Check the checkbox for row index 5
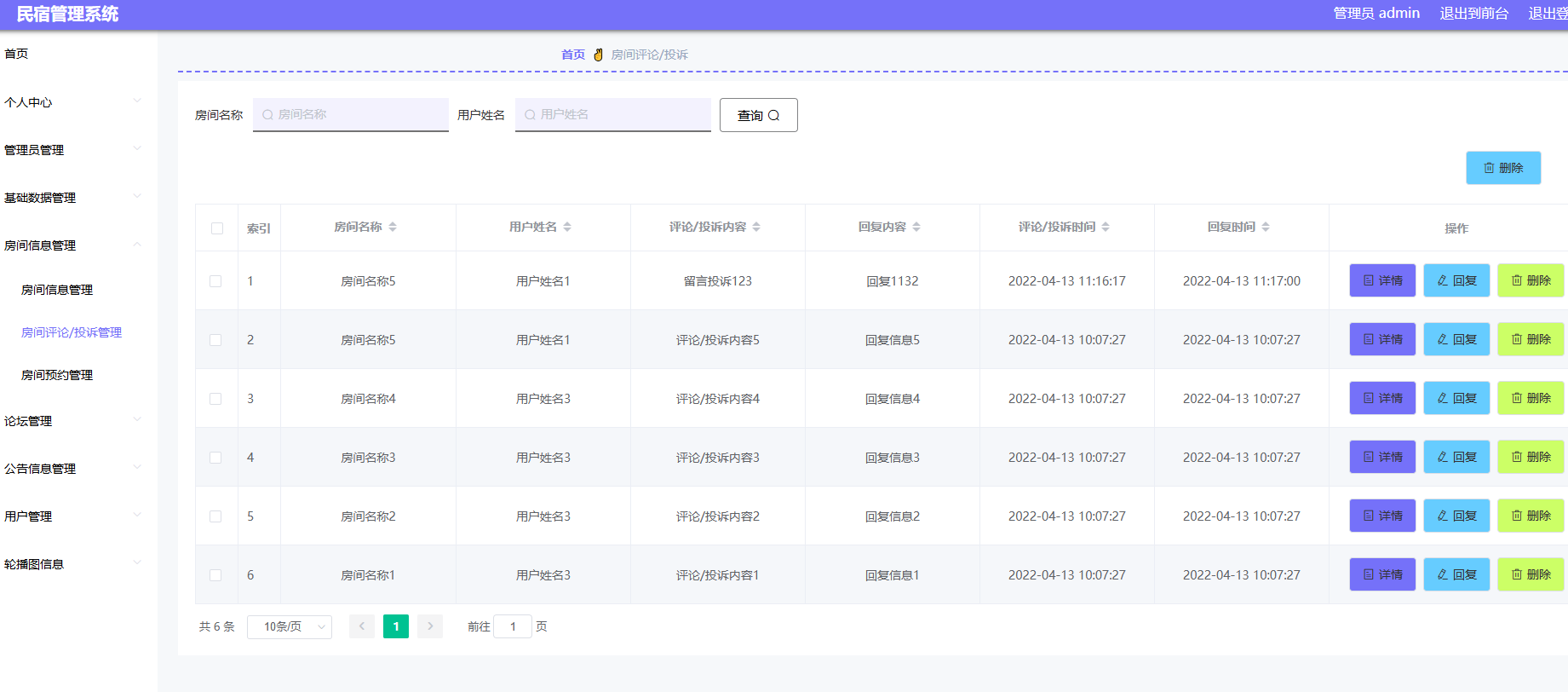Viewport: 1568px width, 692px height. click(215, 516)
